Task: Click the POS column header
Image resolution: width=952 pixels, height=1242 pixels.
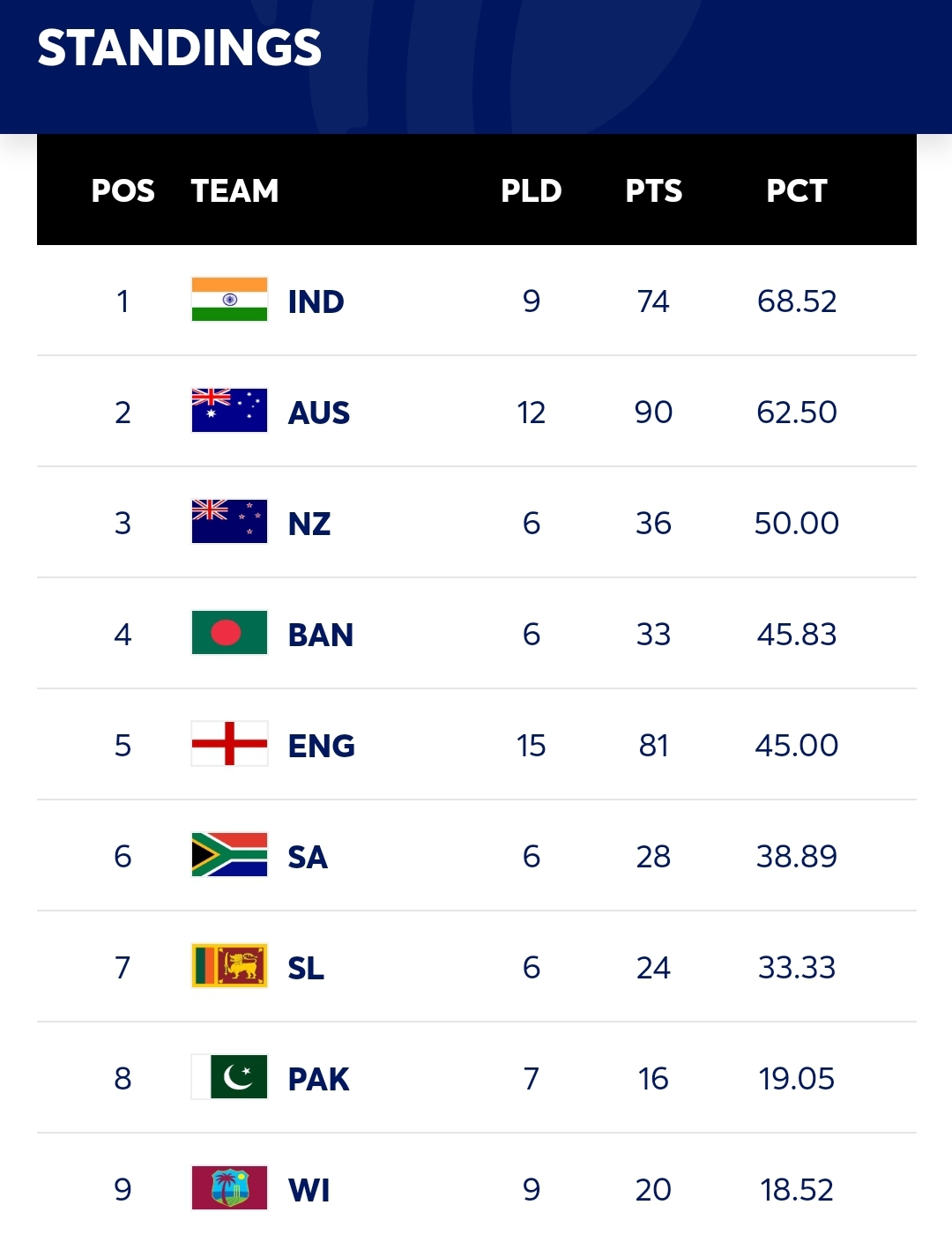Action: 123,190
